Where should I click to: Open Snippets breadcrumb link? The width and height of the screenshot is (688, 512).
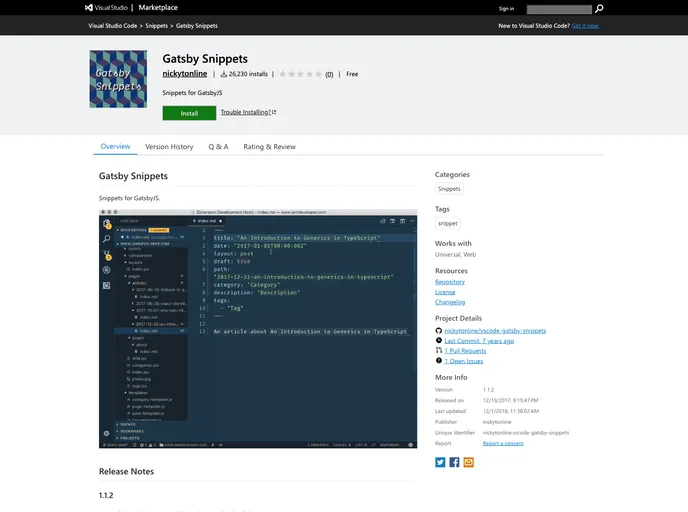[157, 26]
